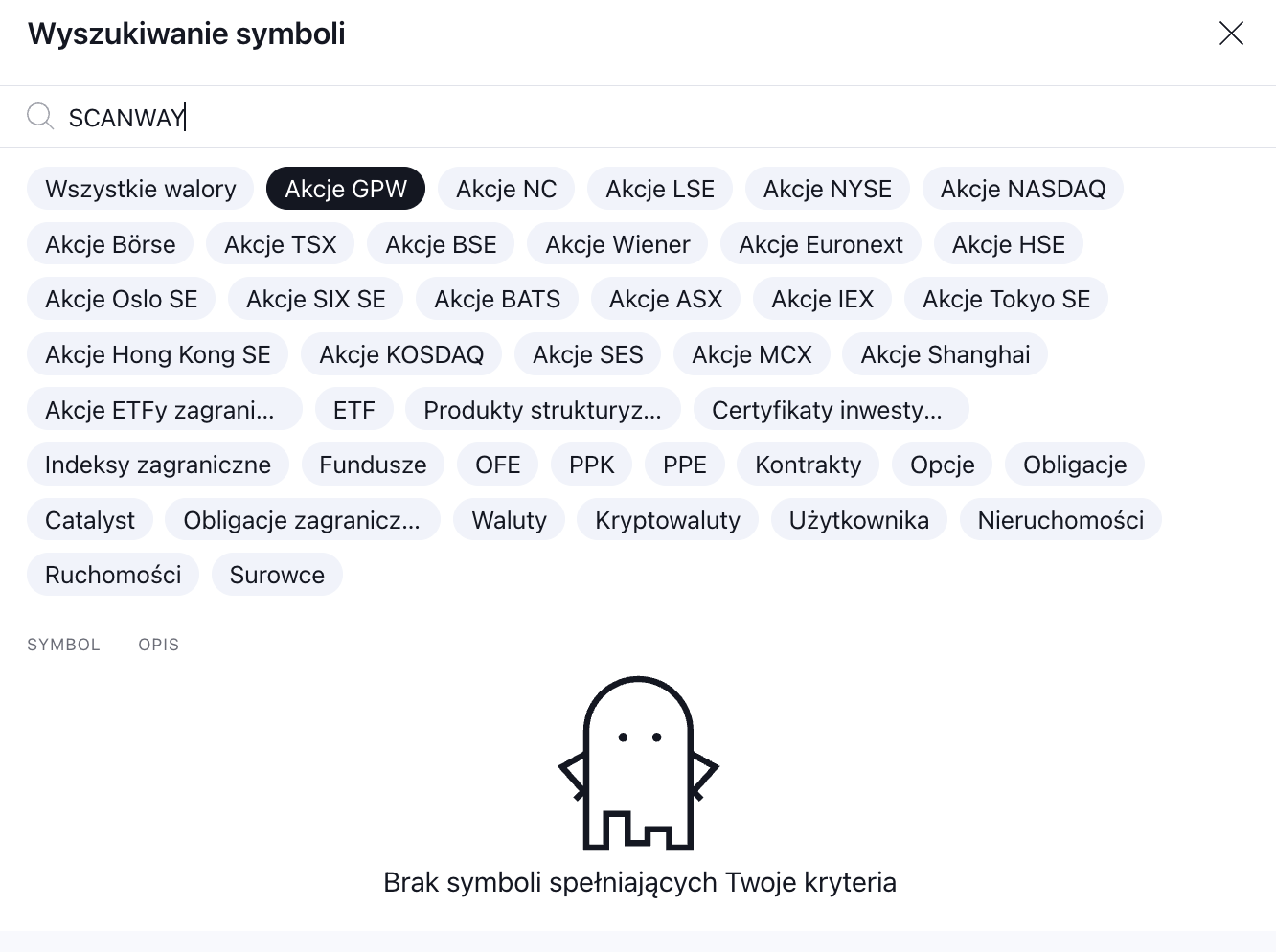
Task: Choose the Akcje NYSE category
Action: pyautogui.click(x=827, y=189)
